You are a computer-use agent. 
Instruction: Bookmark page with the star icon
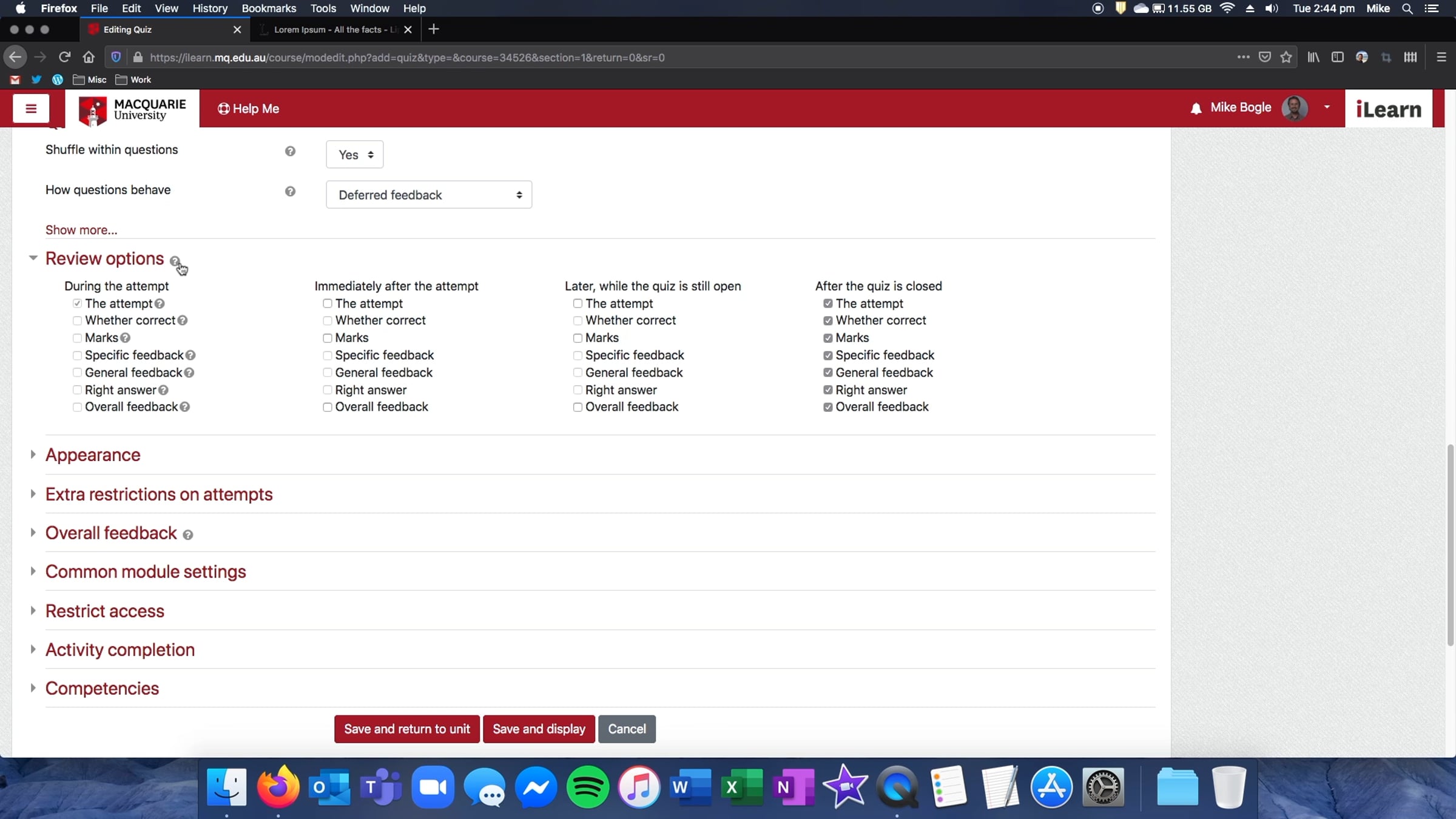[1286, 57]
